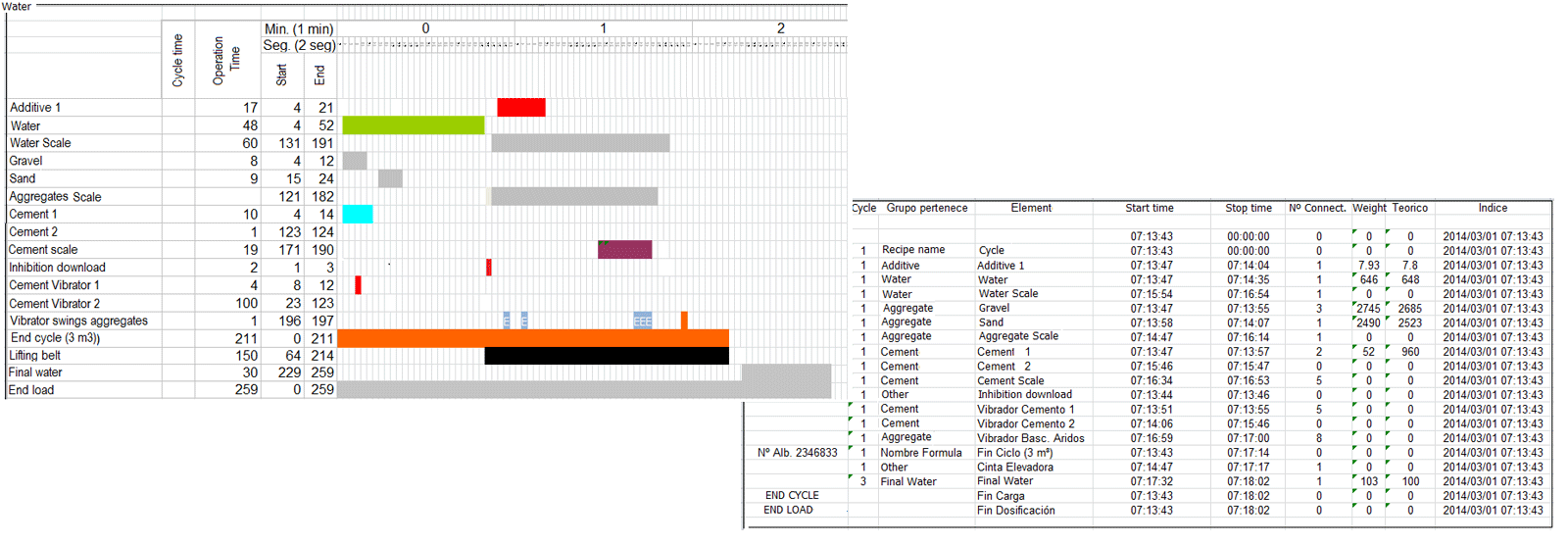Select the 'Cinta Elevadora' table cell

1015,468
